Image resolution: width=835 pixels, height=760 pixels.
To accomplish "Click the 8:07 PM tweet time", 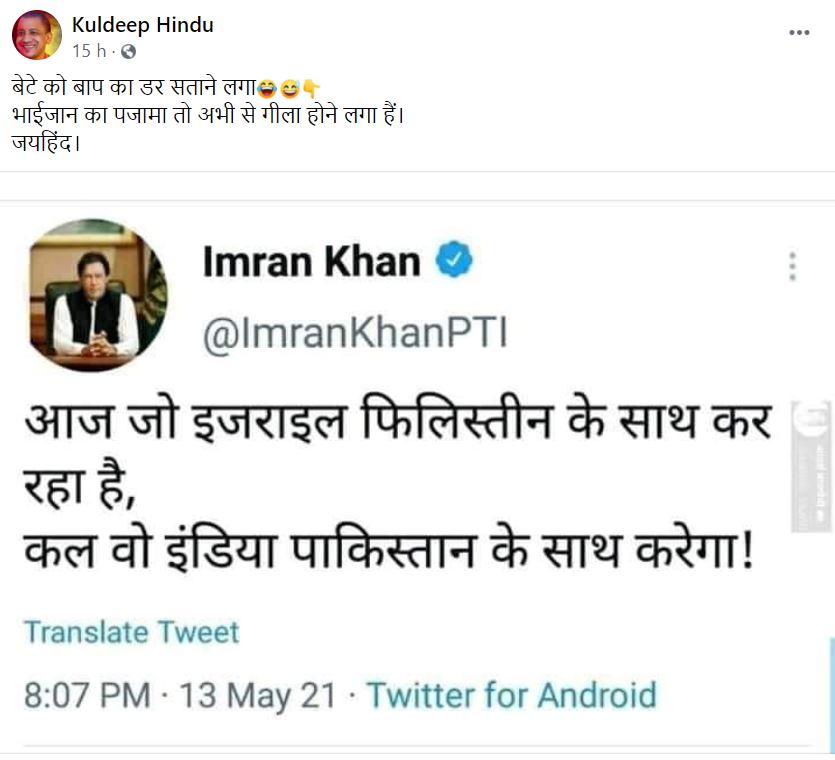I will pyautogui.click(x=87, y=695).
